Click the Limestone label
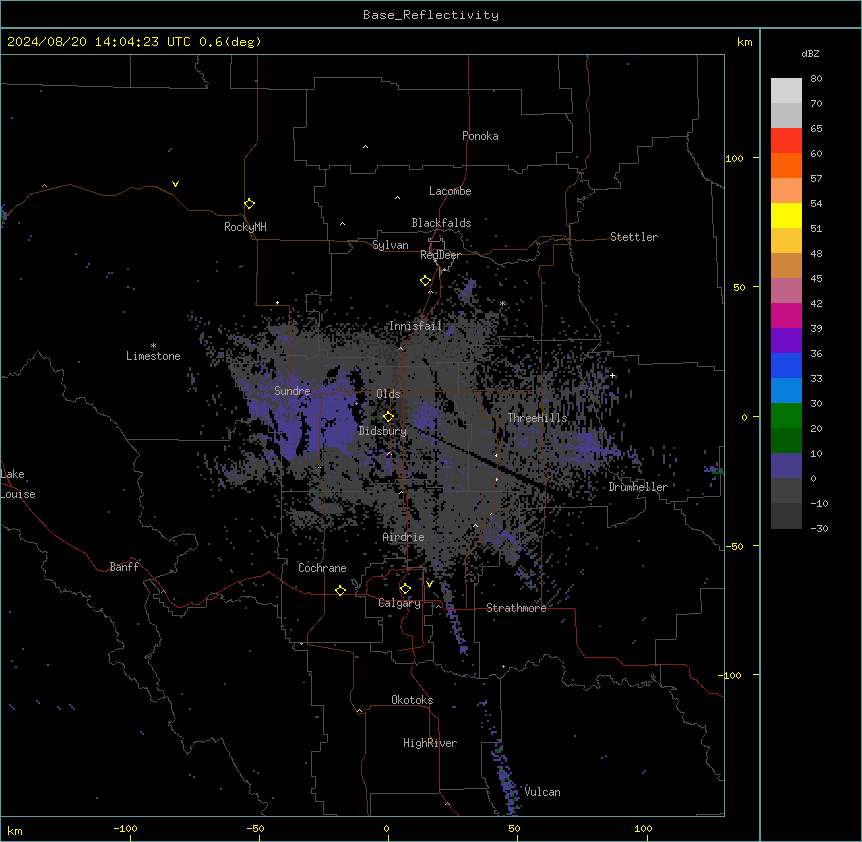862x842 pixels. (x=153, y=356)
